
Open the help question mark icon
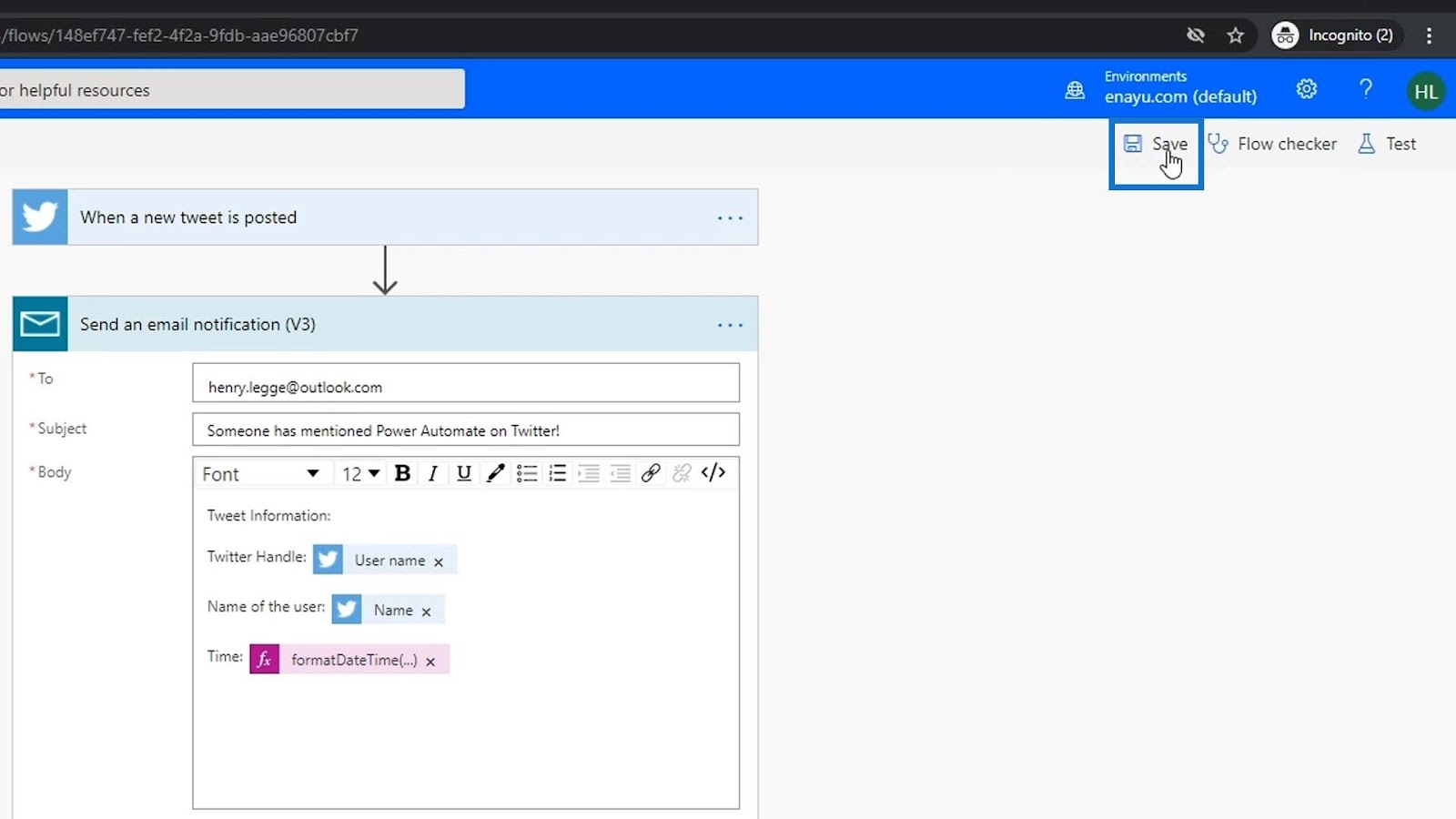1365,89
